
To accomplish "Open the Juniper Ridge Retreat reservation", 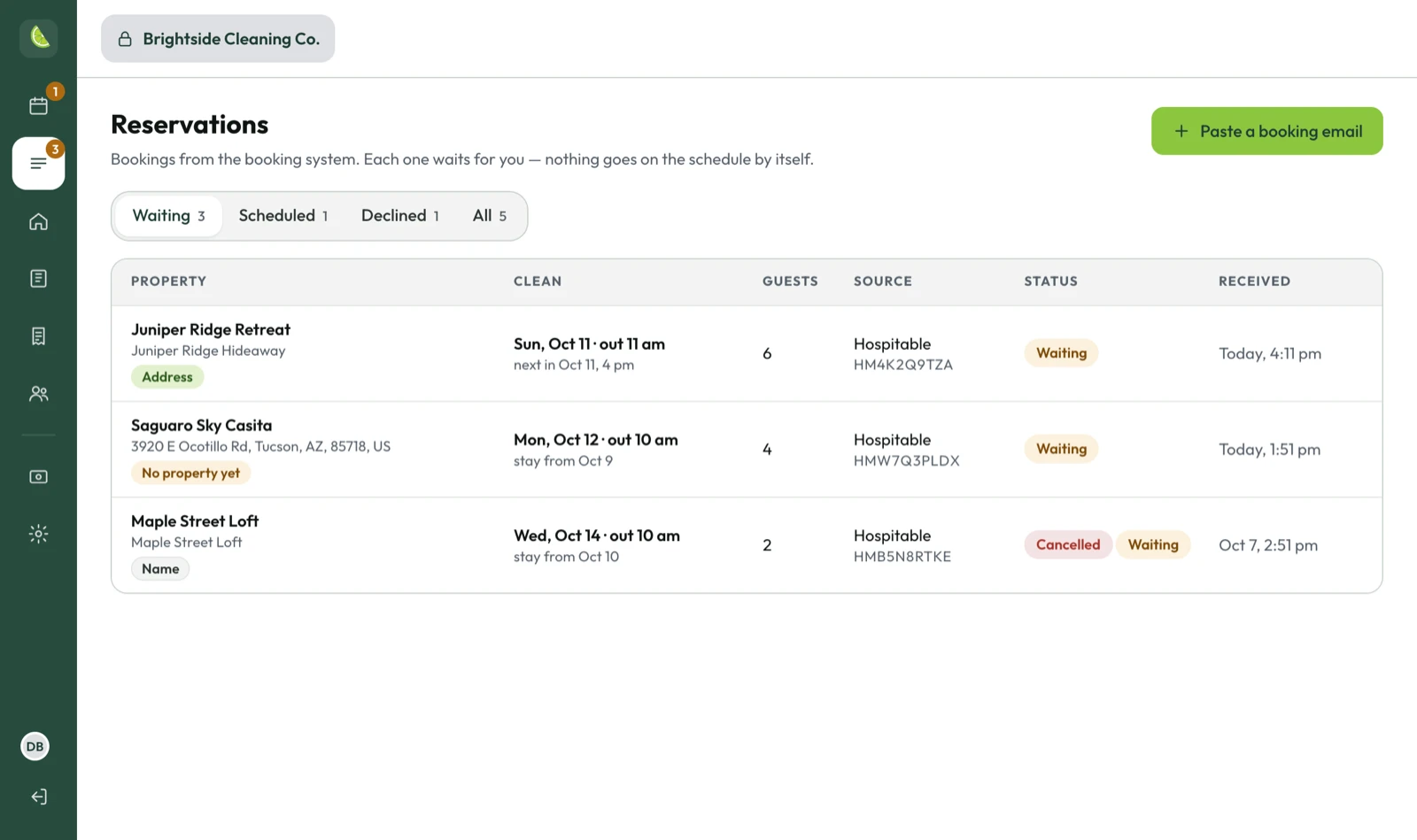I will tap(747, 353).
